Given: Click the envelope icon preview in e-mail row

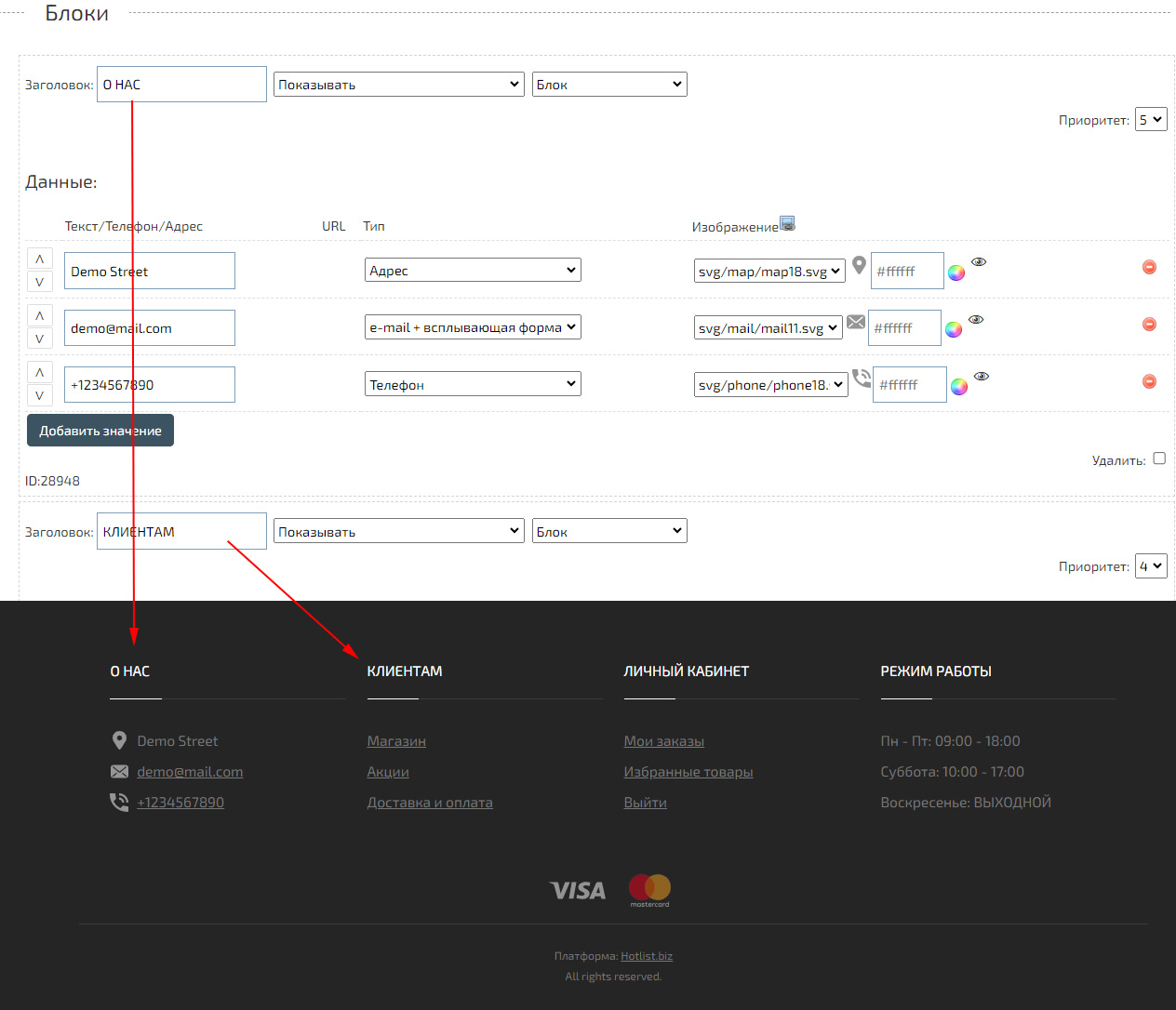Looking at the screenshot, I should (856, 323).
